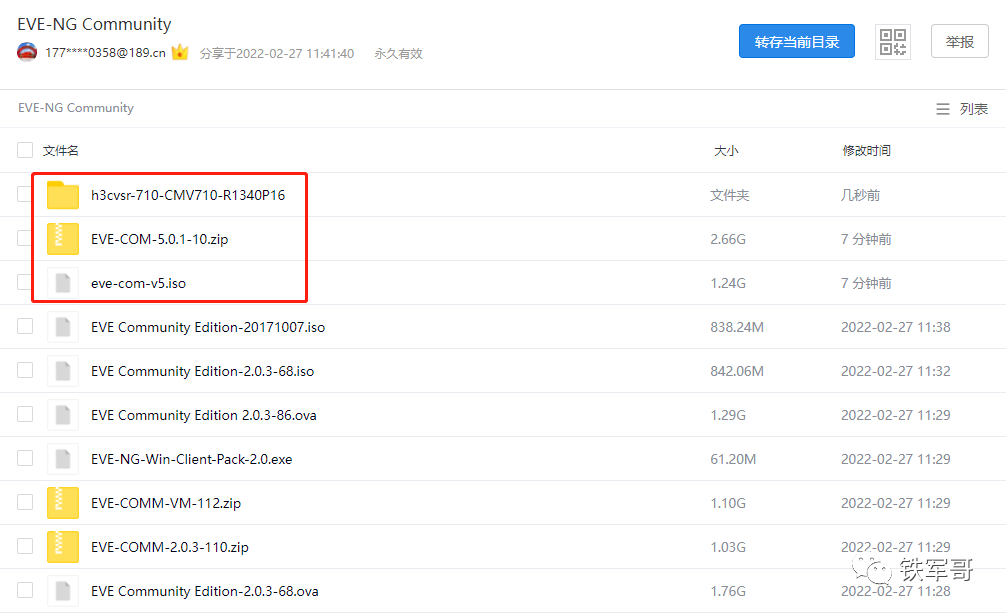The height and width of the screenshot is (614, 1006).
Task: Click the file icon of EVE Community Edition-20171007.iso
Action: click(x=63, y=327)
